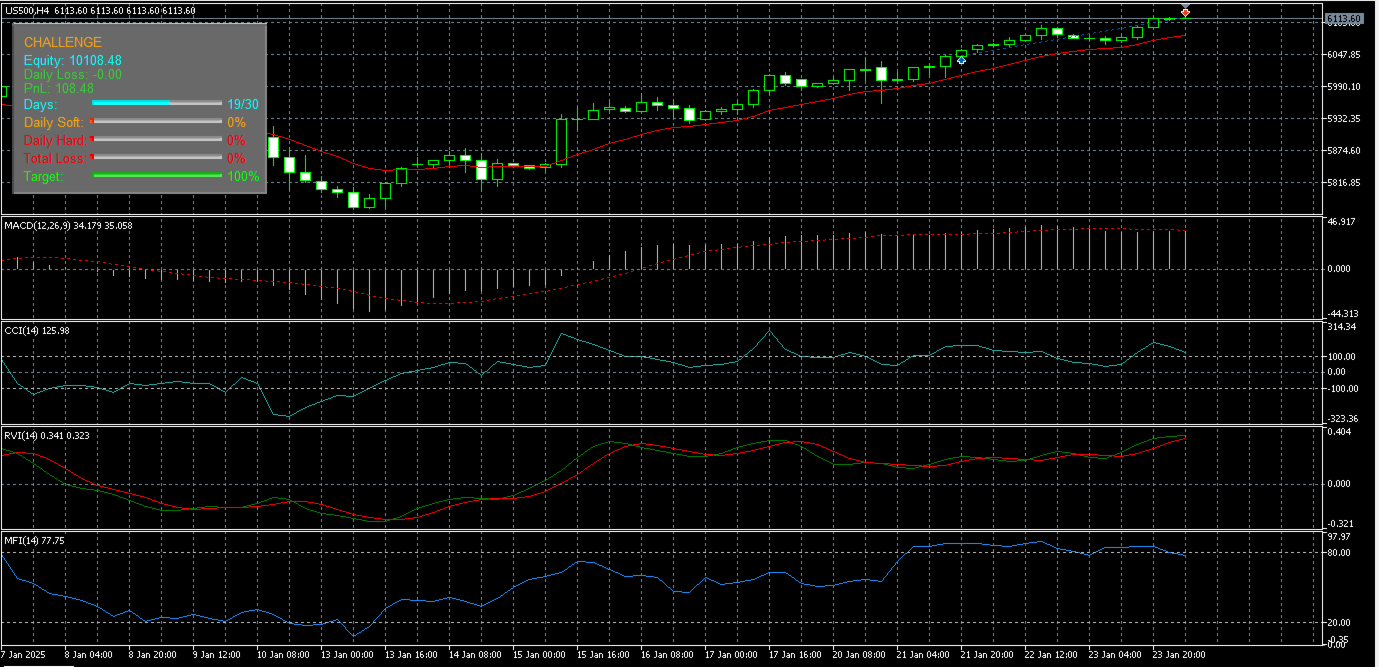This screenshot has width=1379, height=667.
Task: Click the -323.36 CCI scale value
Action: coord(1341,418)
